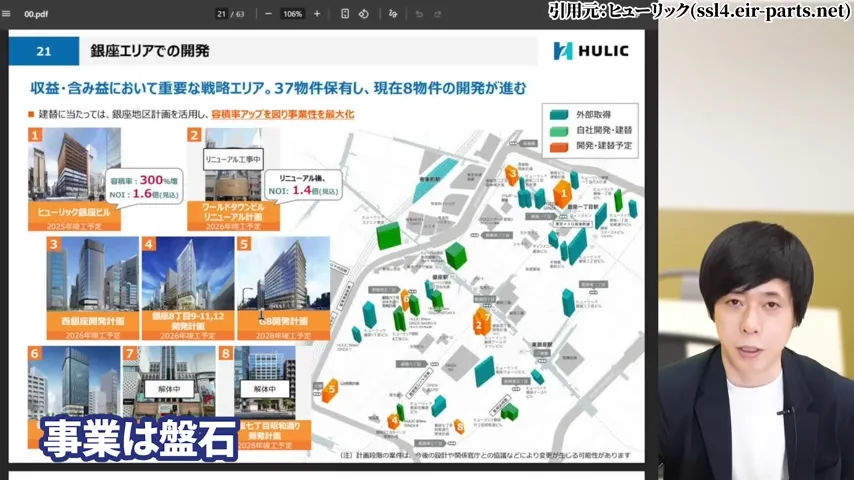
Task: Click orange map marker number 1
Action: [563, 193]
